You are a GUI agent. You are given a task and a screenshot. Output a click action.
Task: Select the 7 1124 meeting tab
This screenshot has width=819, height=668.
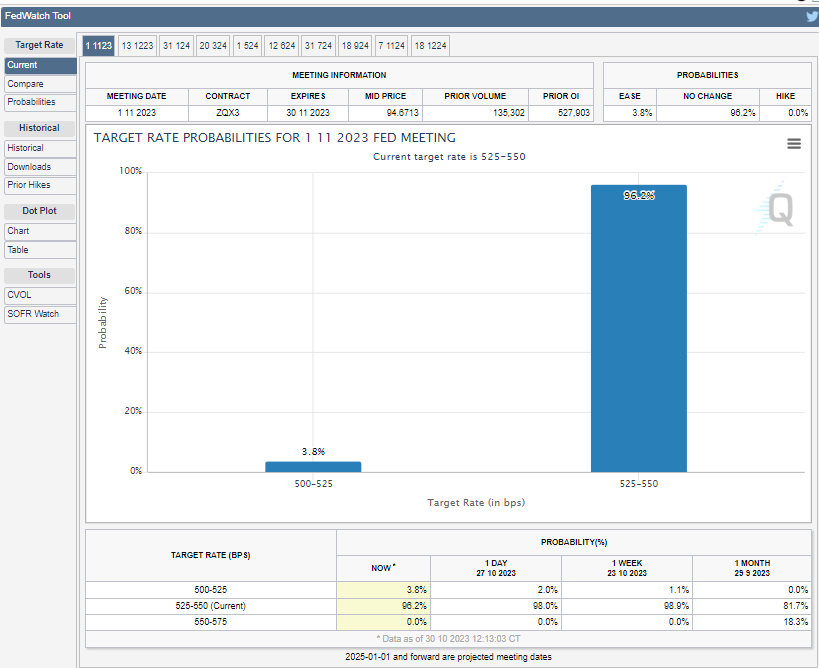pyautogui.click(x=392, y=46)
